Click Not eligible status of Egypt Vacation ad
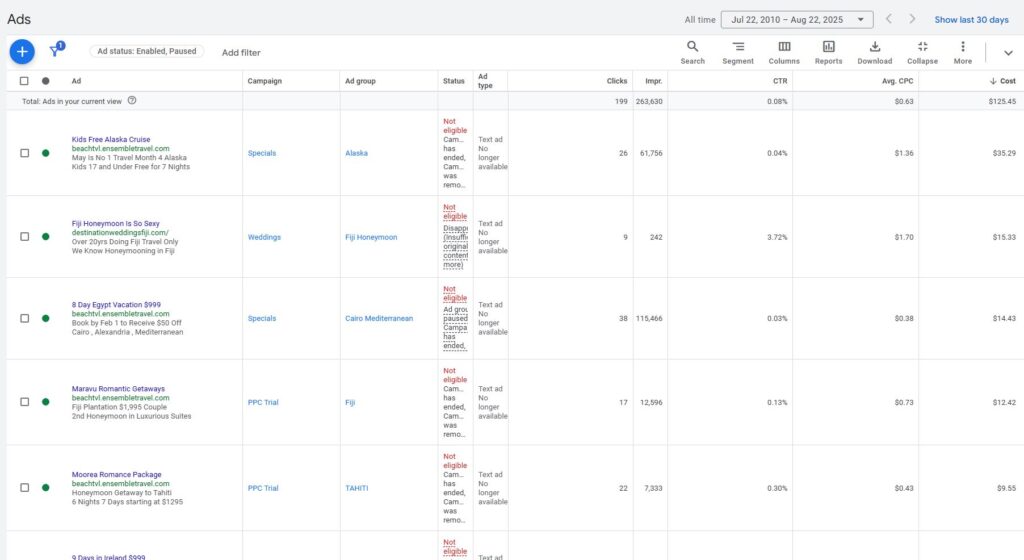The image size is (1024, 560). pyautogui.click(x=455, y=293)
